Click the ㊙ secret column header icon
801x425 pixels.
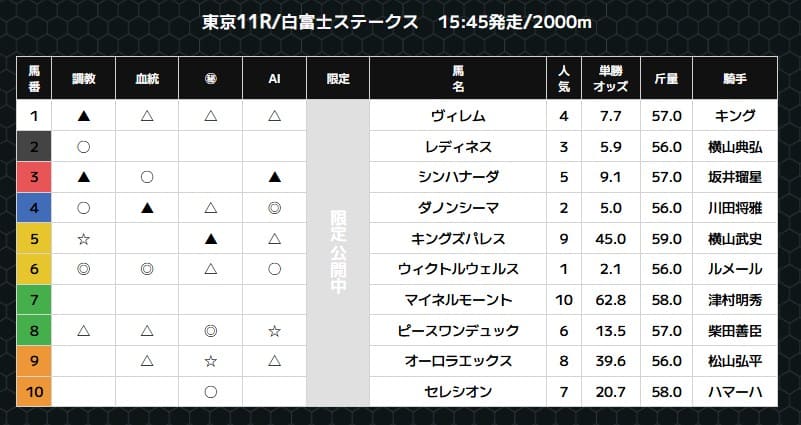(x=210, y=77)
